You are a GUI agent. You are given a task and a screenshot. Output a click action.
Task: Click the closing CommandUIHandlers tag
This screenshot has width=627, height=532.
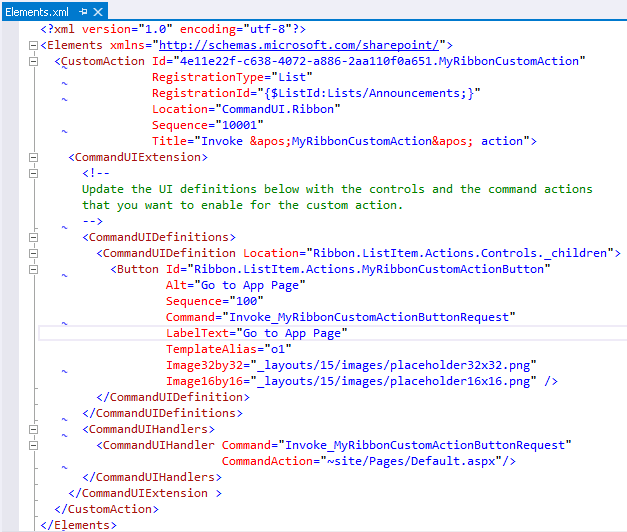152,477
